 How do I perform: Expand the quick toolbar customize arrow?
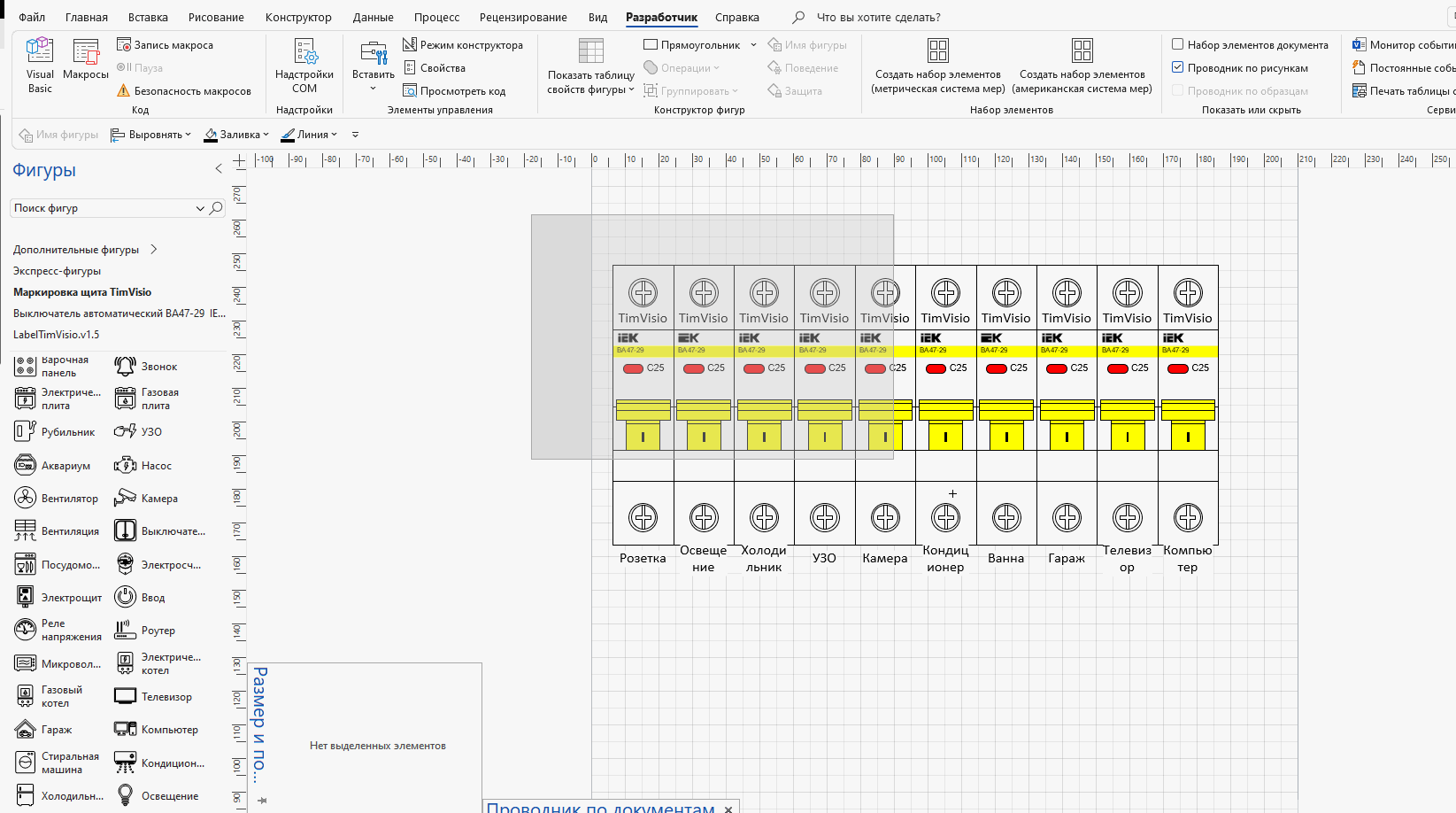click(x=356, y=135)
